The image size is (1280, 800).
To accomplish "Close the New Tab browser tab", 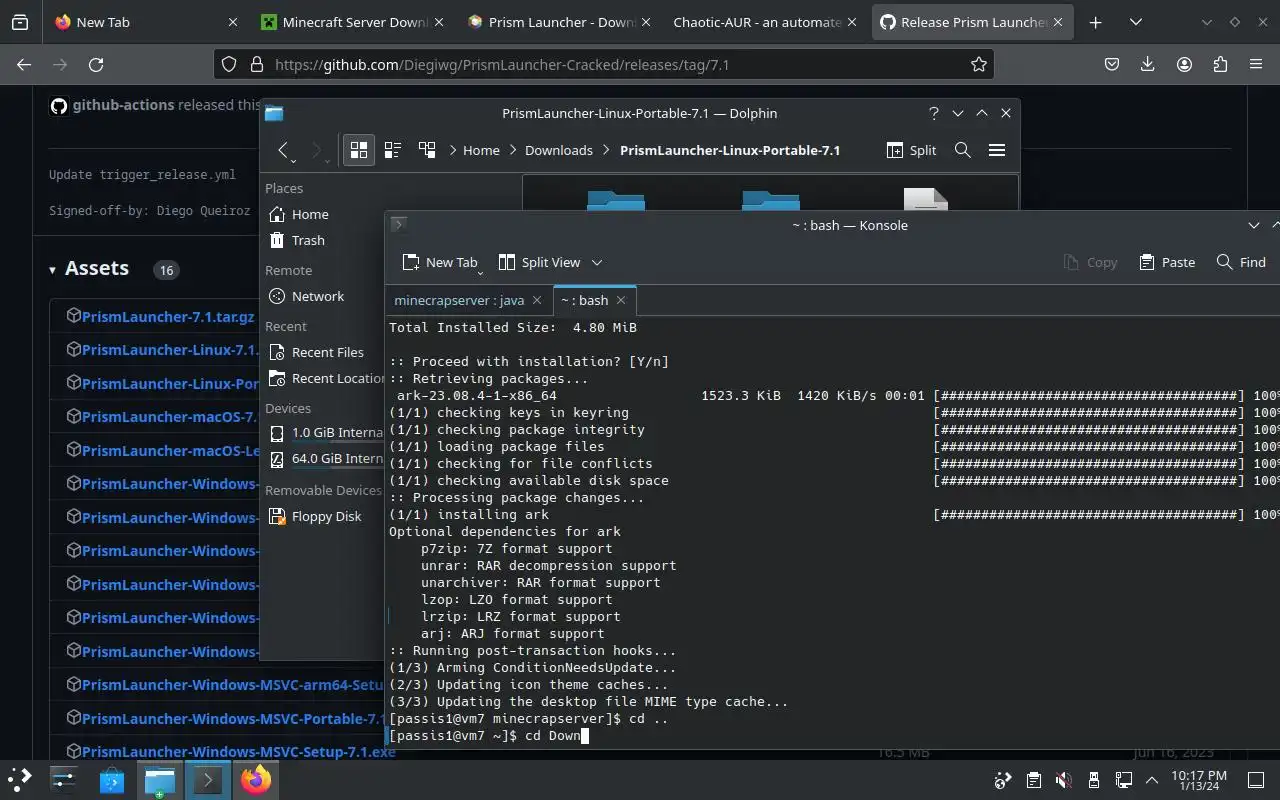I will pyautogui.click(x=232, y=22).
